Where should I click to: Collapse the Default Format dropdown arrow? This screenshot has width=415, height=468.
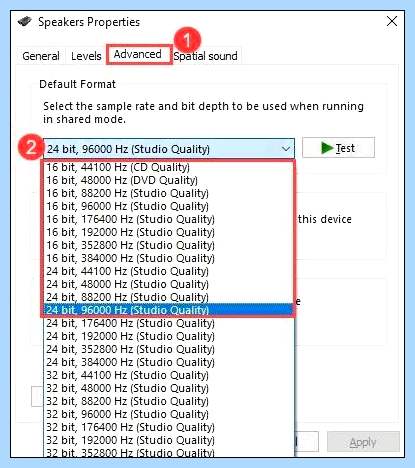pos(286,149)
